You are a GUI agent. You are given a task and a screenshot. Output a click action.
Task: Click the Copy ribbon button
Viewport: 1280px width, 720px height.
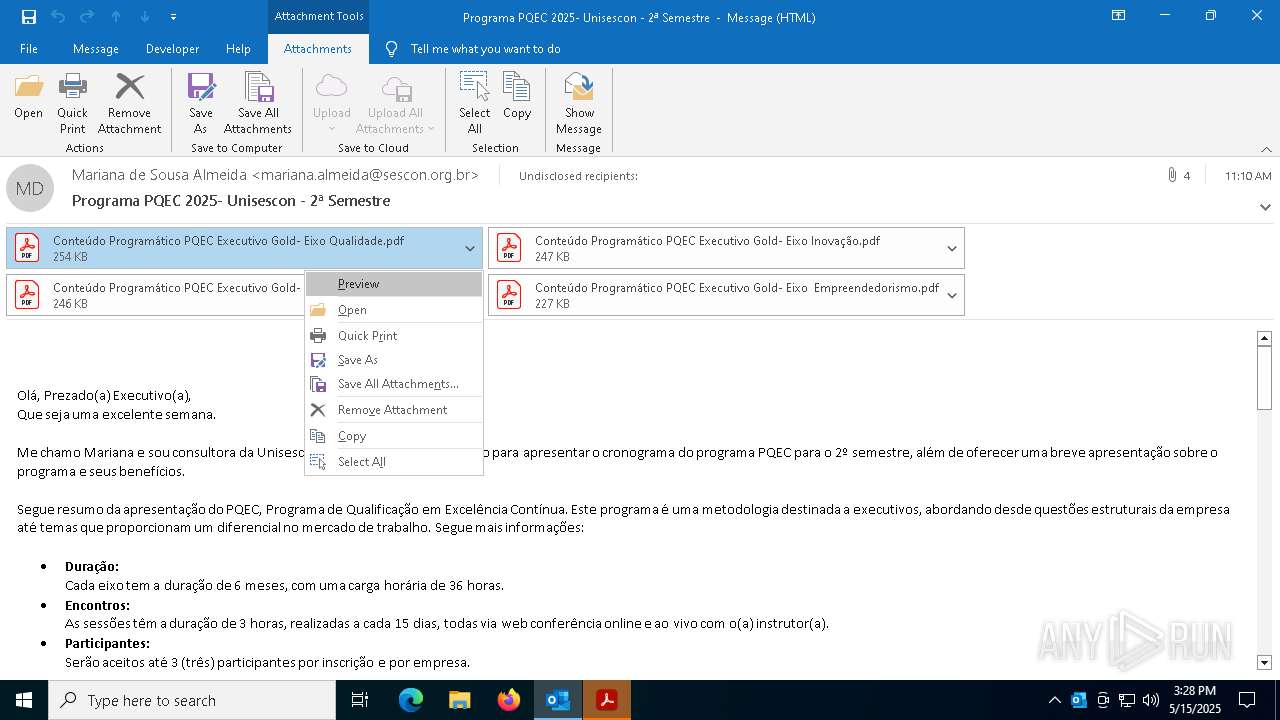pyautogui.click(x=517, y=97)
